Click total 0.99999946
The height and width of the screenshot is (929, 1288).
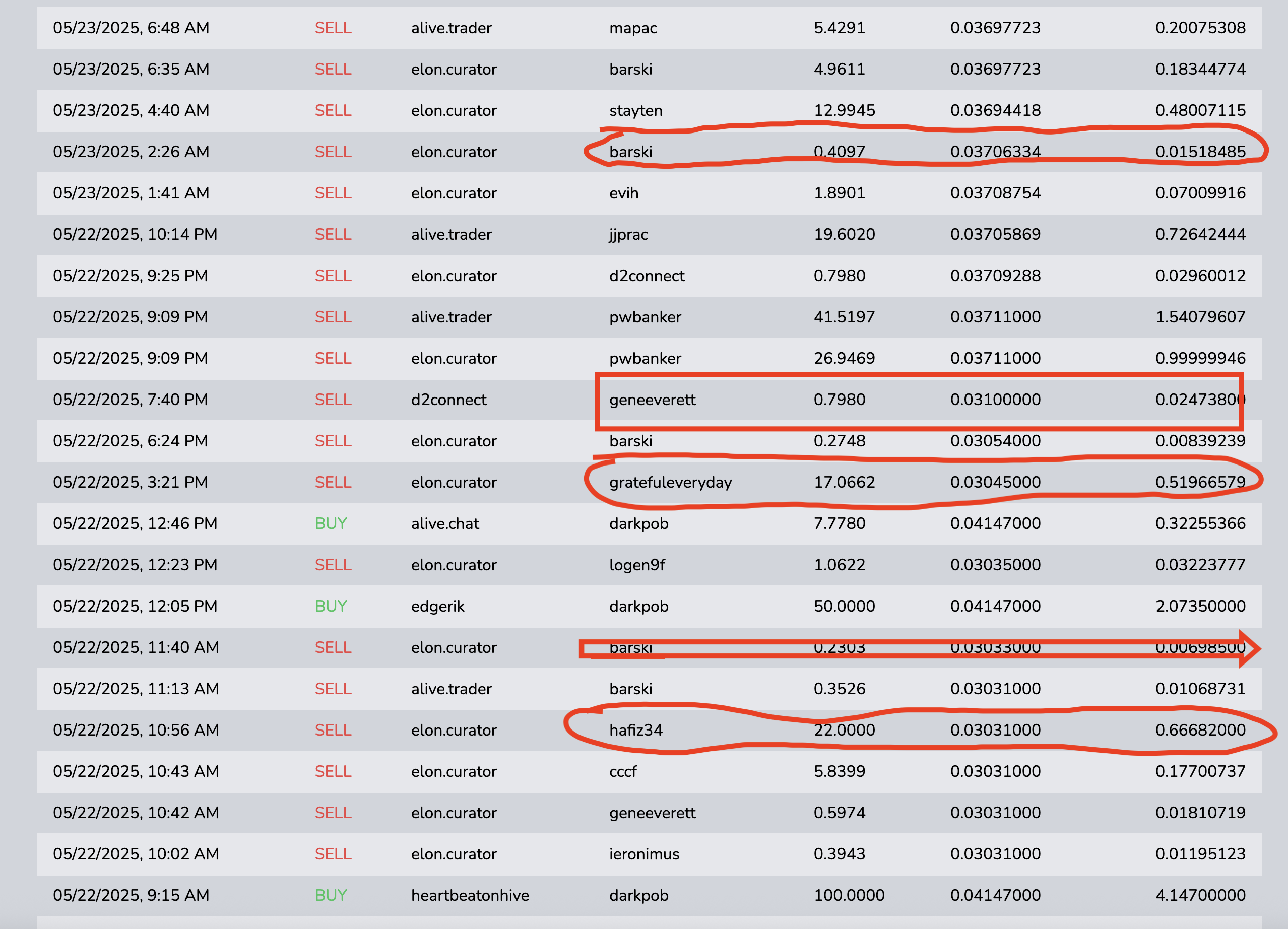tap(1200, 358)
